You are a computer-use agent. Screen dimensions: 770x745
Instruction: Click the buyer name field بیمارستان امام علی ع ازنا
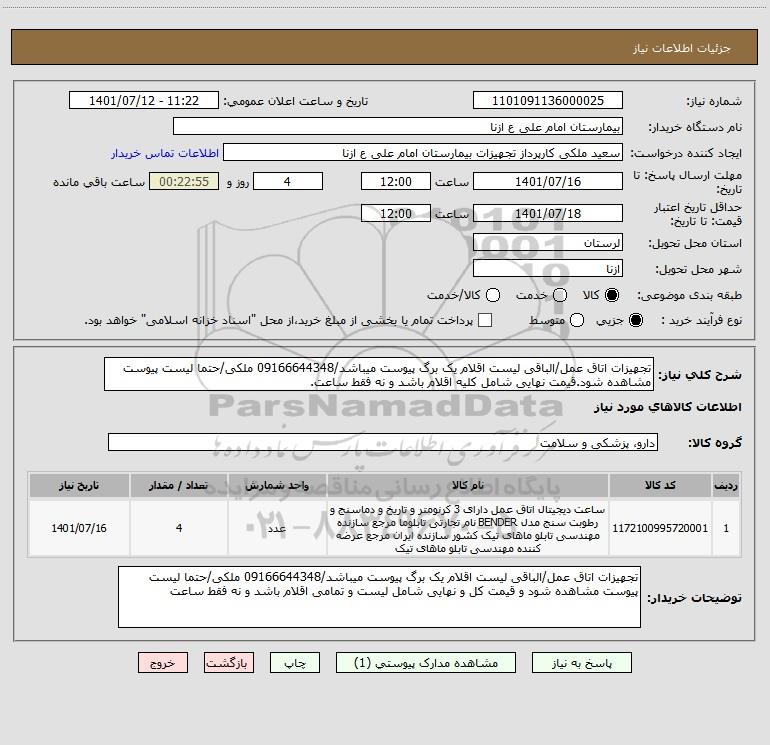pyautogui.click(x=398, y=127)
